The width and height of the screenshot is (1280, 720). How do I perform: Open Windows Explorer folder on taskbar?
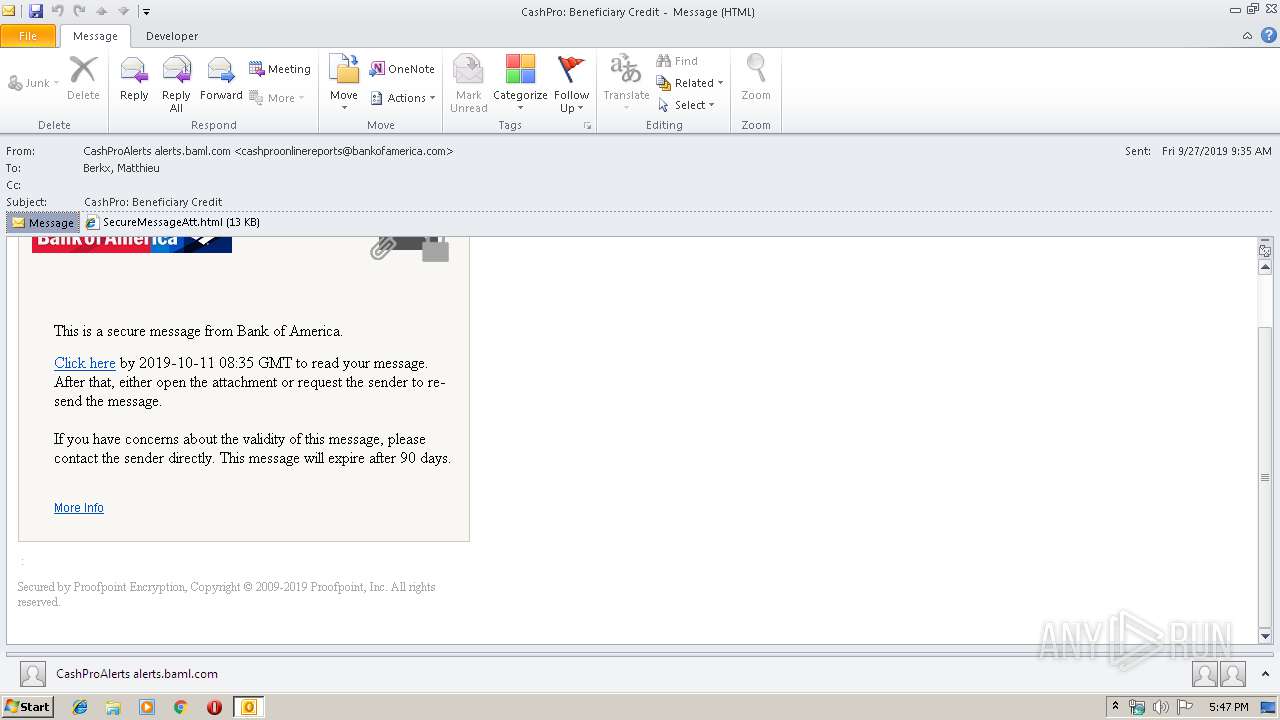113,707
